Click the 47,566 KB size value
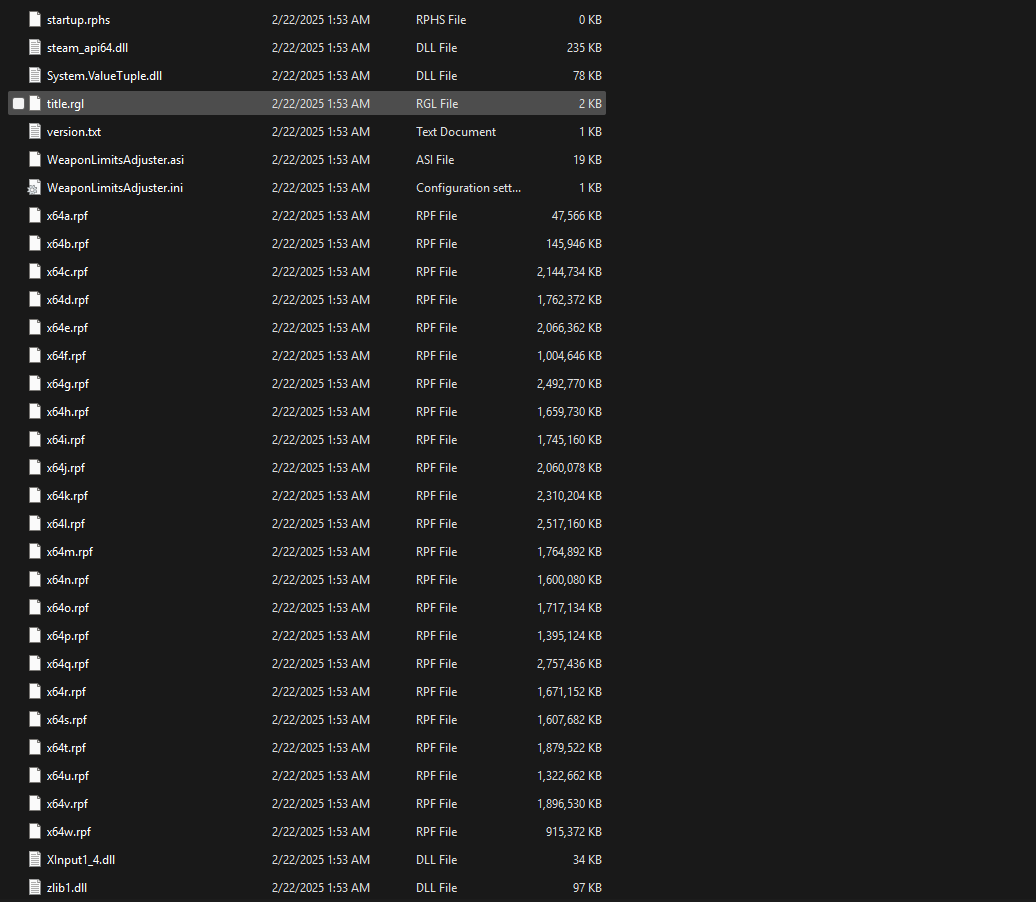Screen dimensions: 1036x902 pos(576,215)
